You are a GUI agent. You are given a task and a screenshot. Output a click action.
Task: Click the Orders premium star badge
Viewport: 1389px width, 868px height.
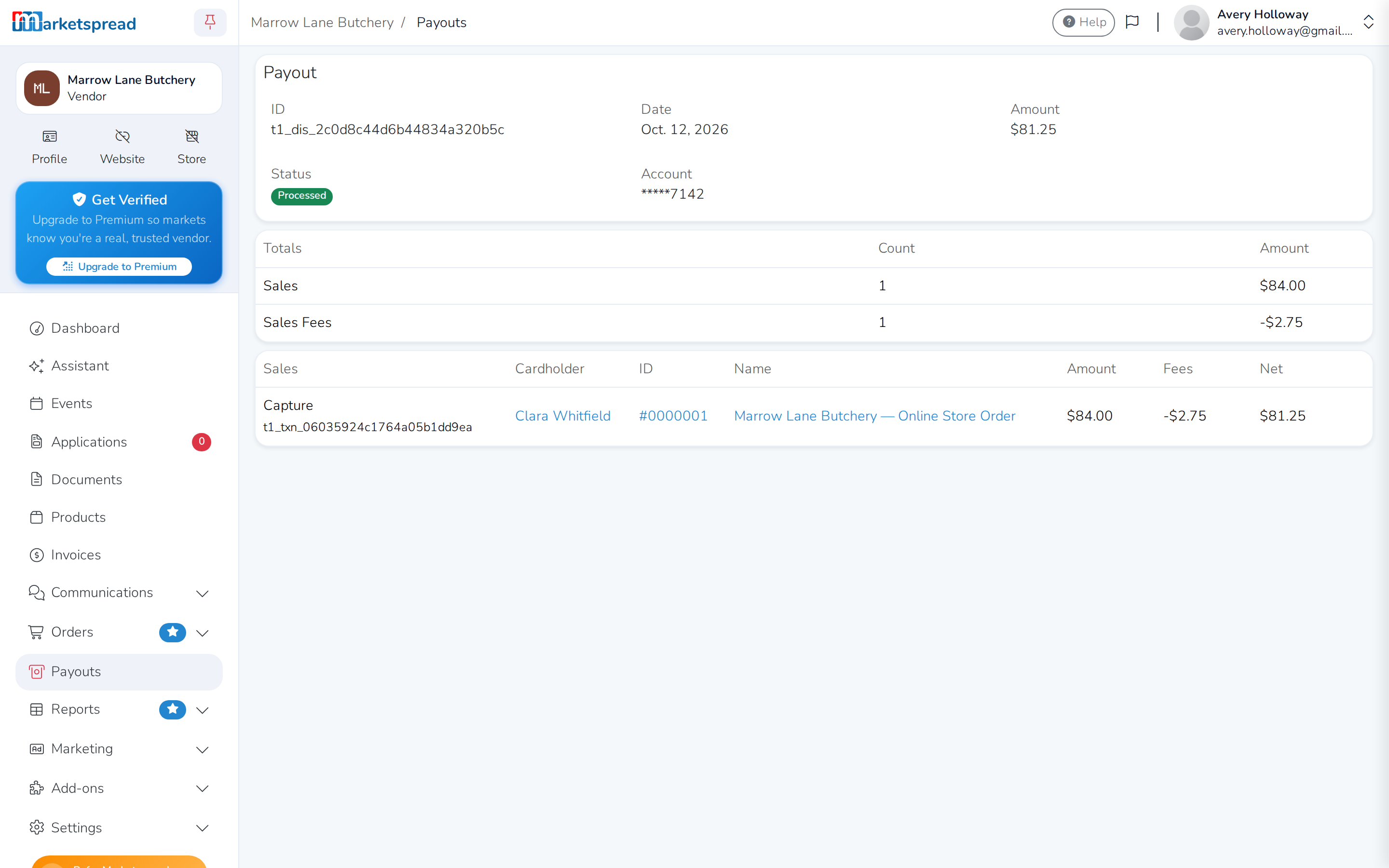tap(172, 632)
